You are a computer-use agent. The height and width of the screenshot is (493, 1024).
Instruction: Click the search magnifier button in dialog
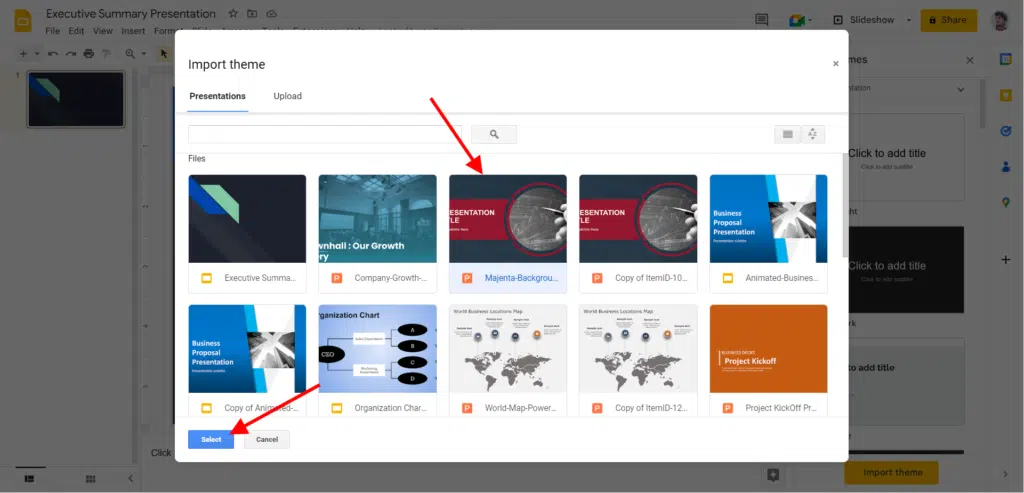click(x=493, y=134)
